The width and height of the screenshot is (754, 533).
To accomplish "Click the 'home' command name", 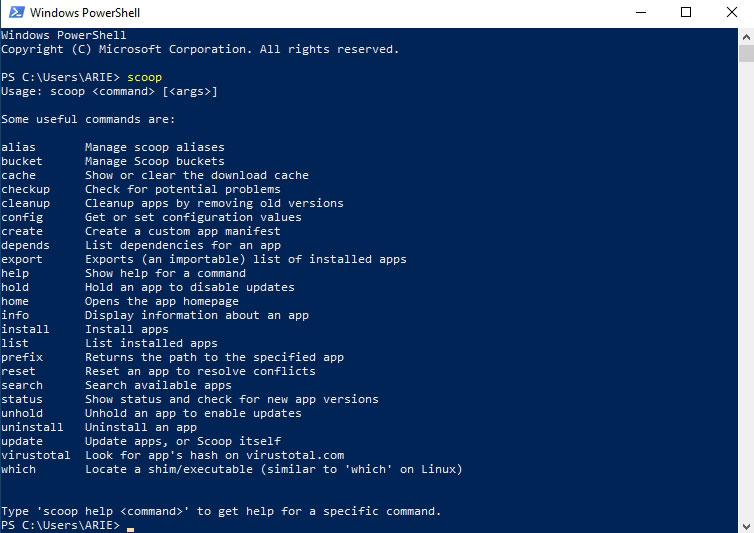I will click(x=15, y=301).
